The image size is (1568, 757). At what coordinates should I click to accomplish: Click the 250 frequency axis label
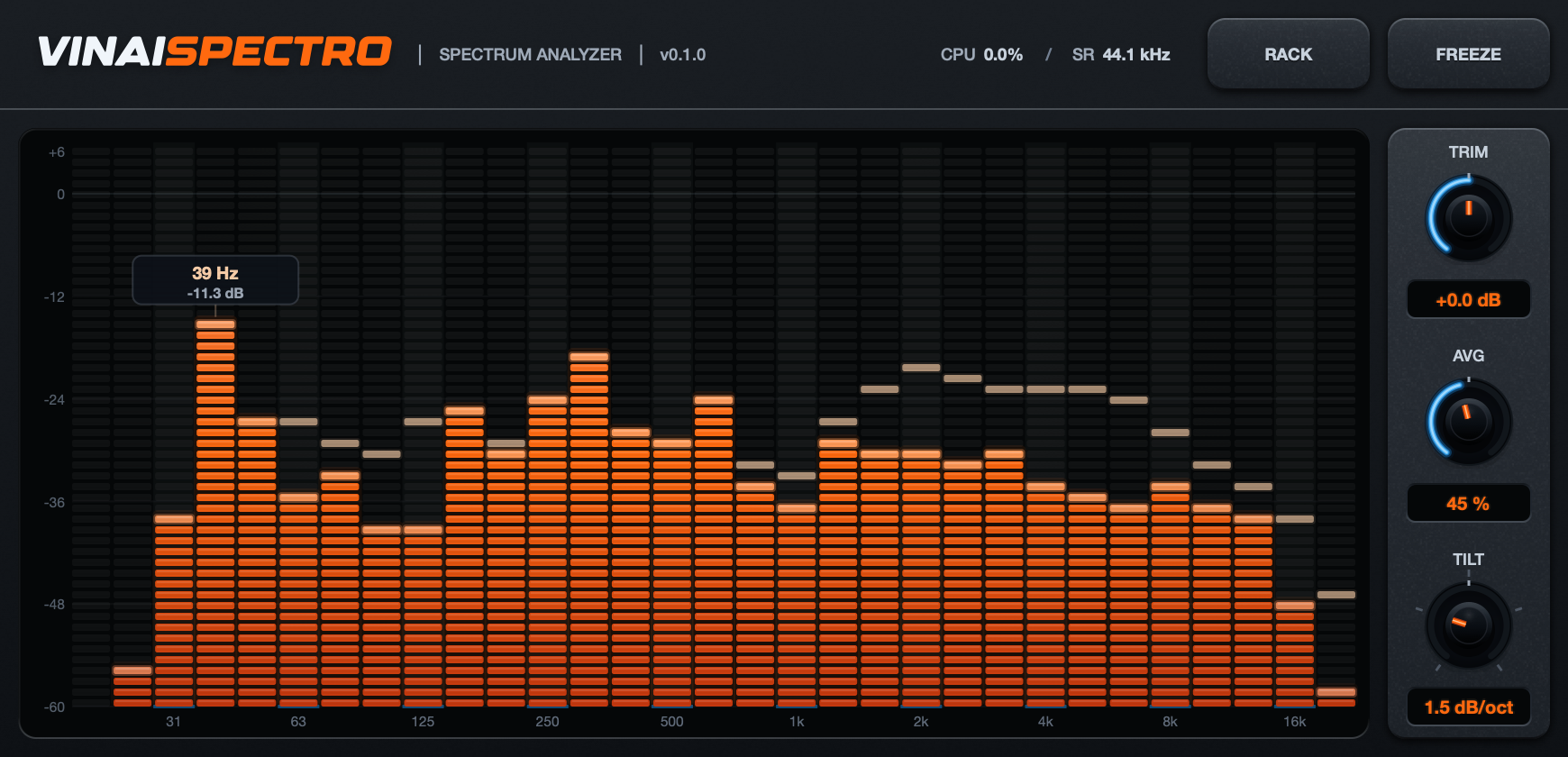point(547,722)
